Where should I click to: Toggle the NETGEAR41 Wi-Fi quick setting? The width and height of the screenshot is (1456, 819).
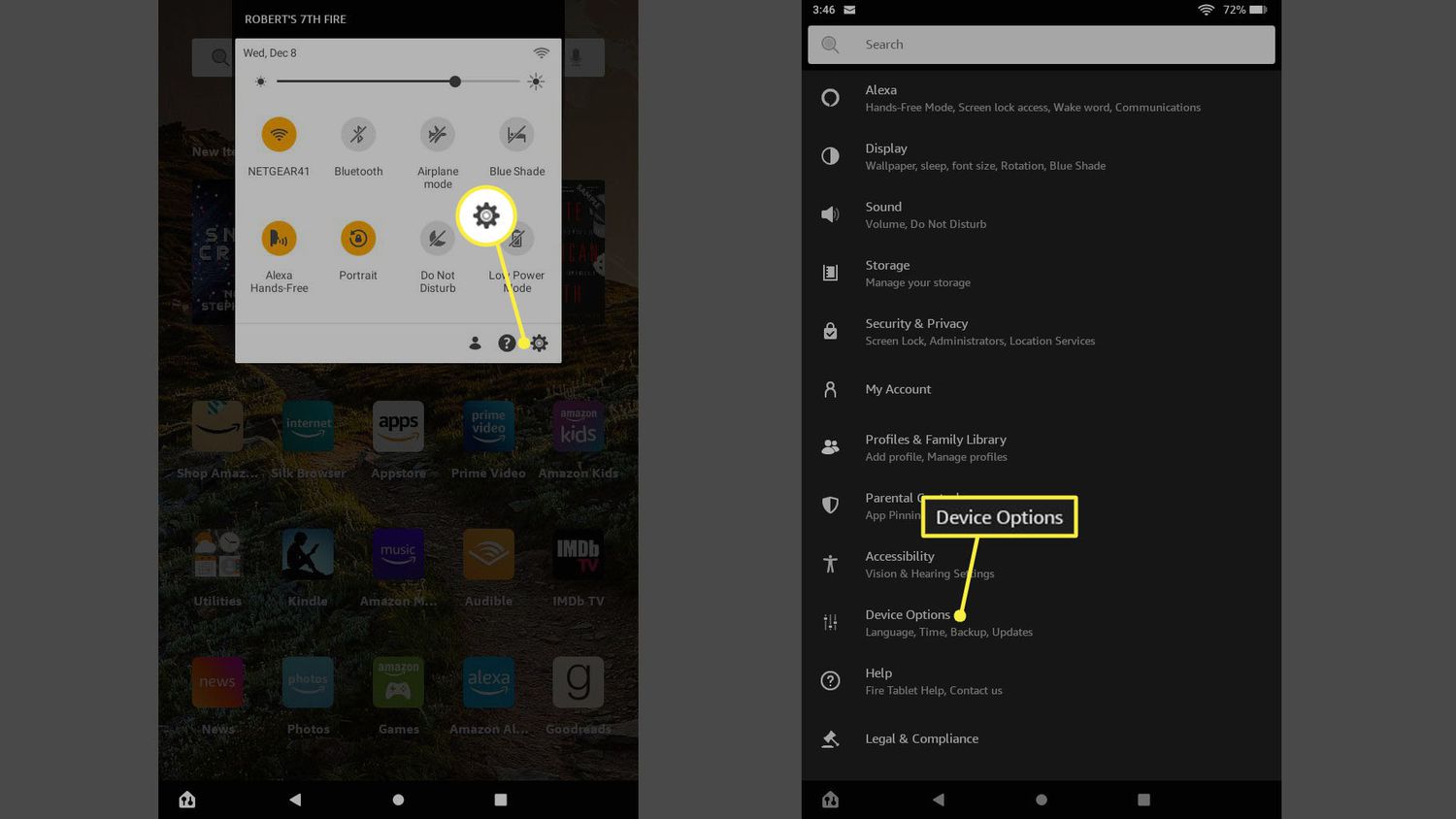pyautogui.click(x=279, y=135)
